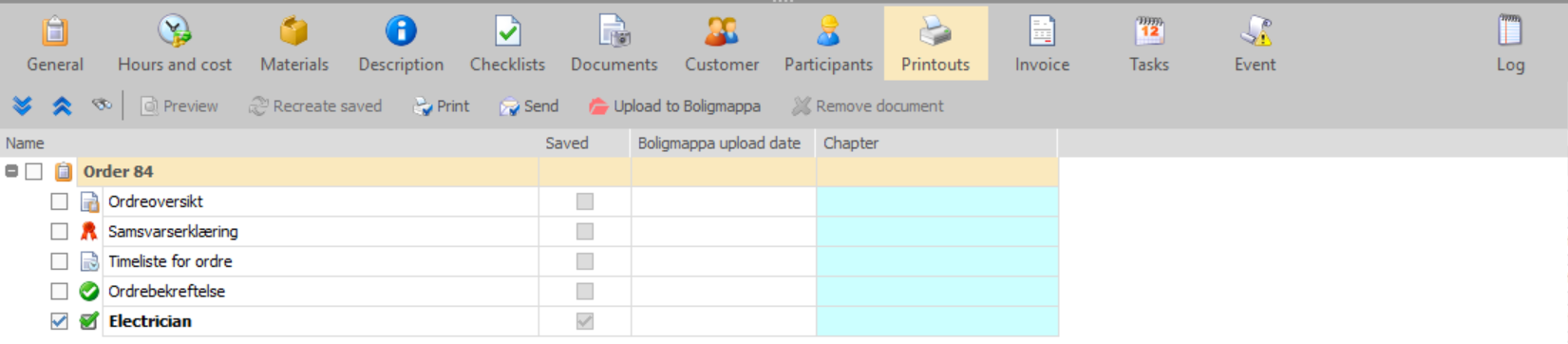Open the Hours and cost tab icon
Image resolution: width=1568 pixels, height=344 pixels.
click(x=175, y=31)
